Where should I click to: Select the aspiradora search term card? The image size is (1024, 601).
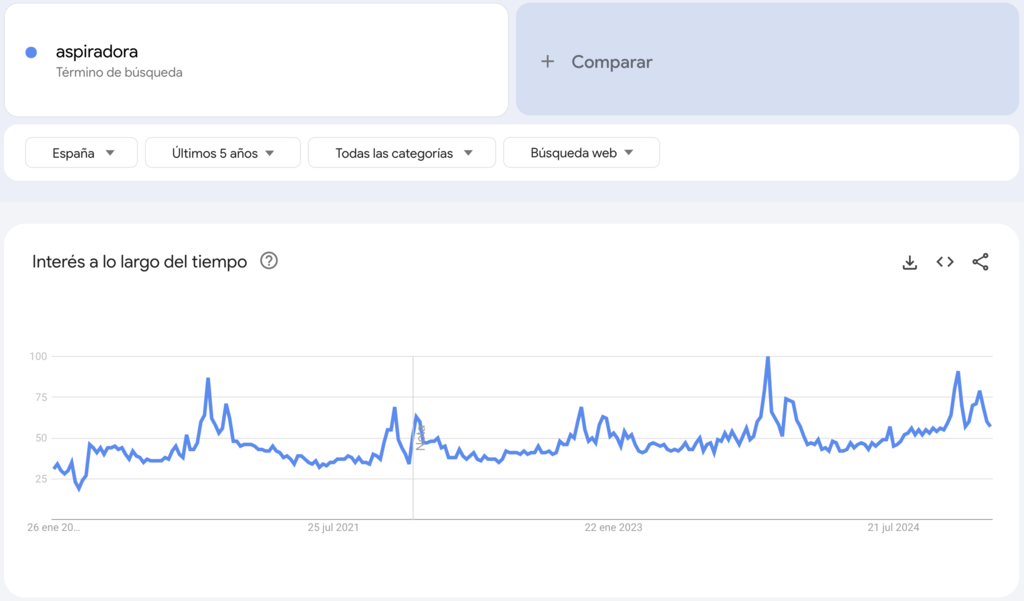[255, 60]
